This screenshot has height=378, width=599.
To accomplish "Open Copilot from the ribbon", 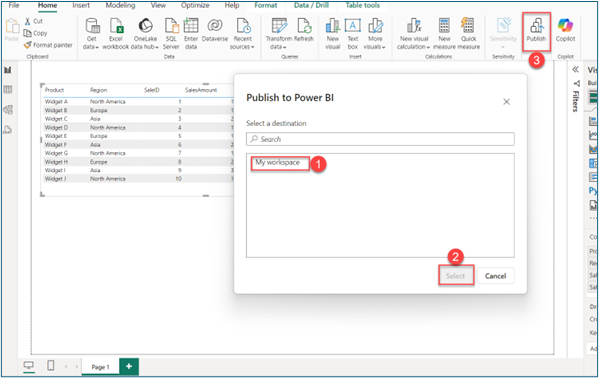I will click(x=565, y=30).
